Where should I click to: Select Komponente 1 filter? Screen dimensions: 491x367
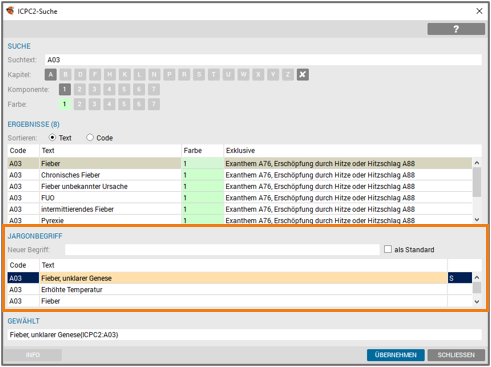pos(65,89)
